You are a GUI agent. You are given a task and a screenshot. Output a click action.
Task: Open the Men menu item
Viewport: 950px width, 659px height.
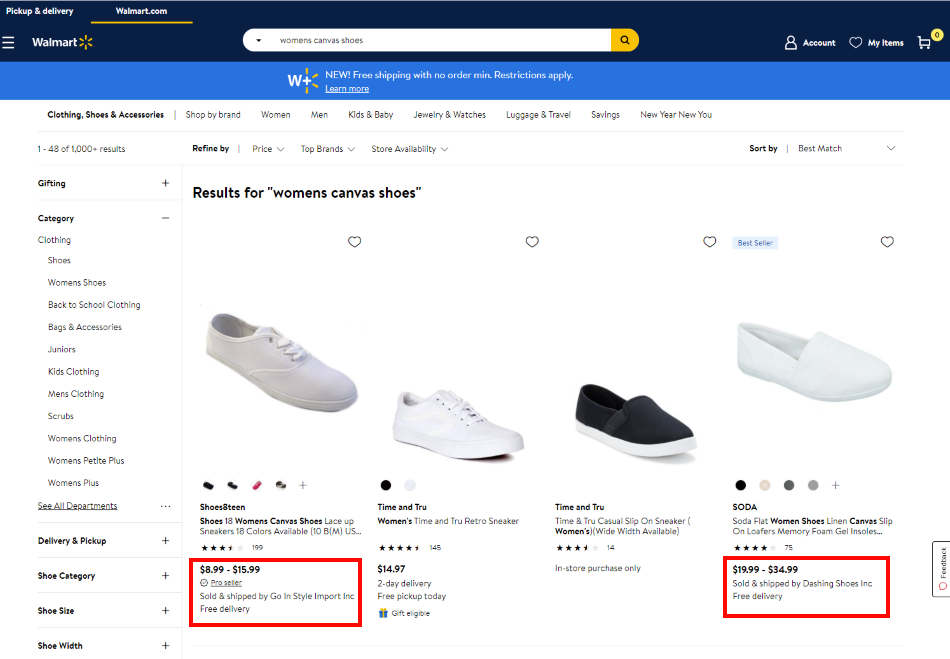[x=319, y=114]
